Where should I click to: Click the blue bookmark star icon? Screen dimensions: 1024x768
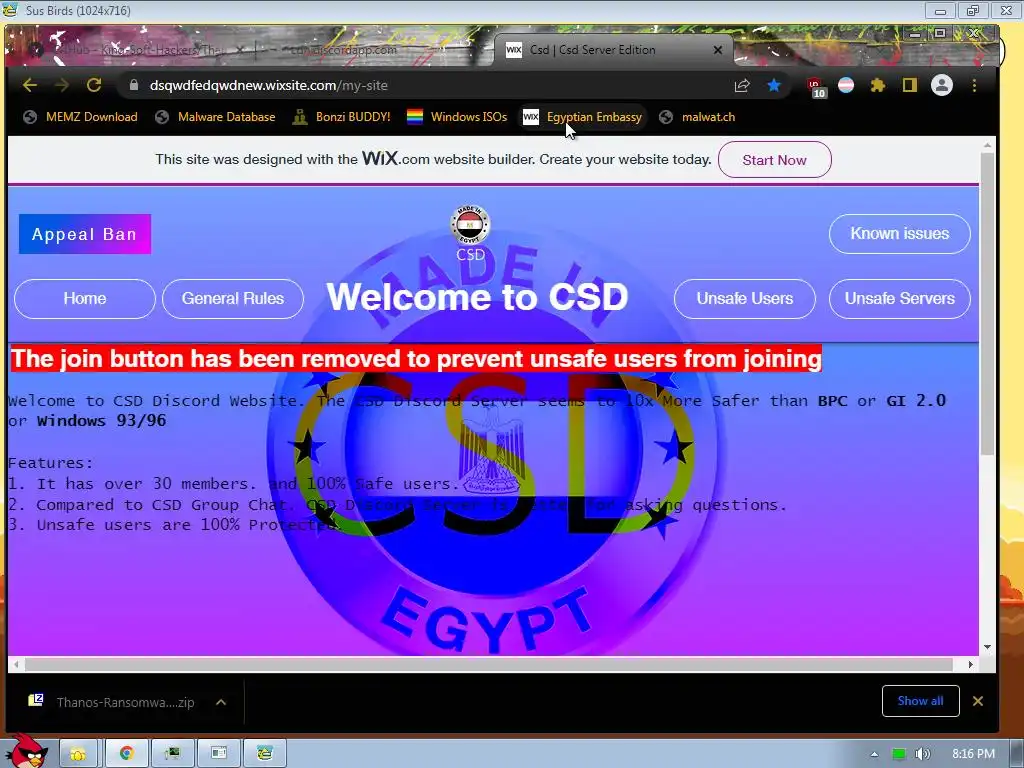tap(774, 86)
